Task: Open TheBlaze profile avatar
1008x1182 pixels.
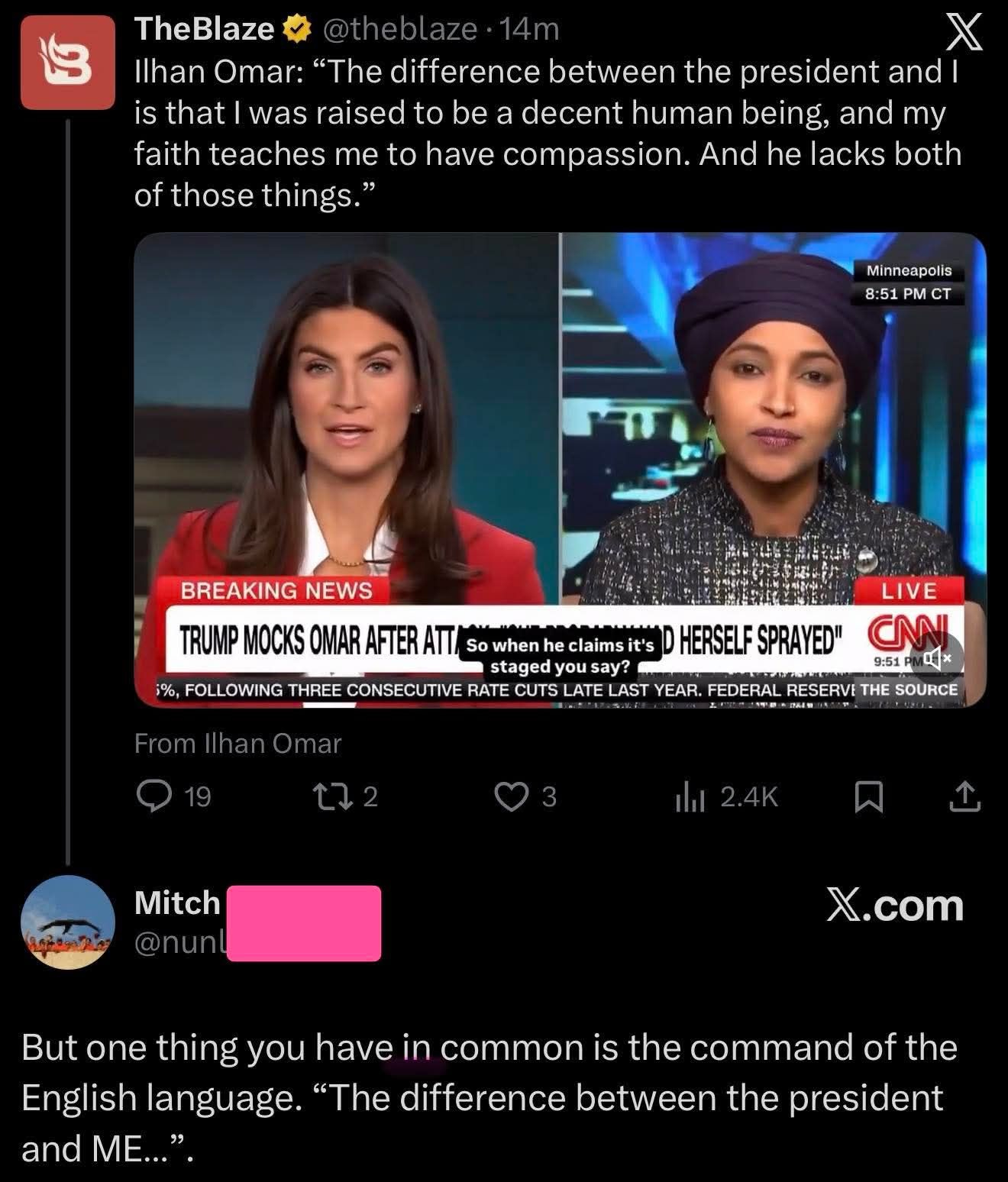Action: point(68,66)
